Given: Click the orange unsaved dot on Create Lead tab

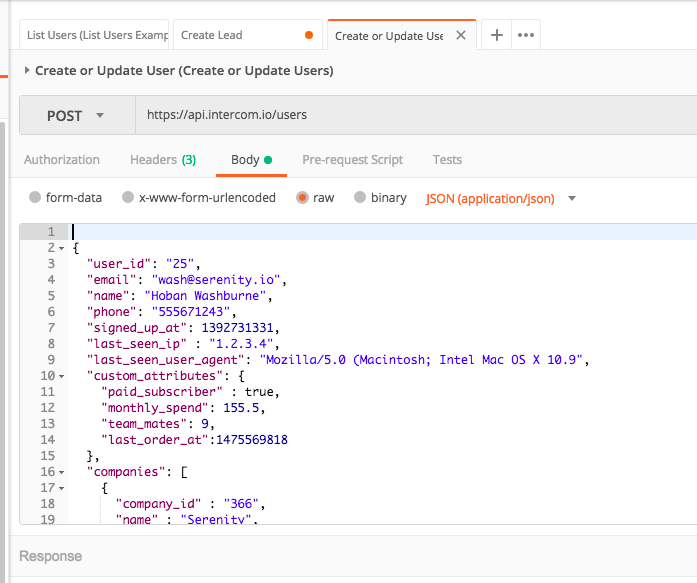Looking at the screenshot, I should tap(308, 35).
